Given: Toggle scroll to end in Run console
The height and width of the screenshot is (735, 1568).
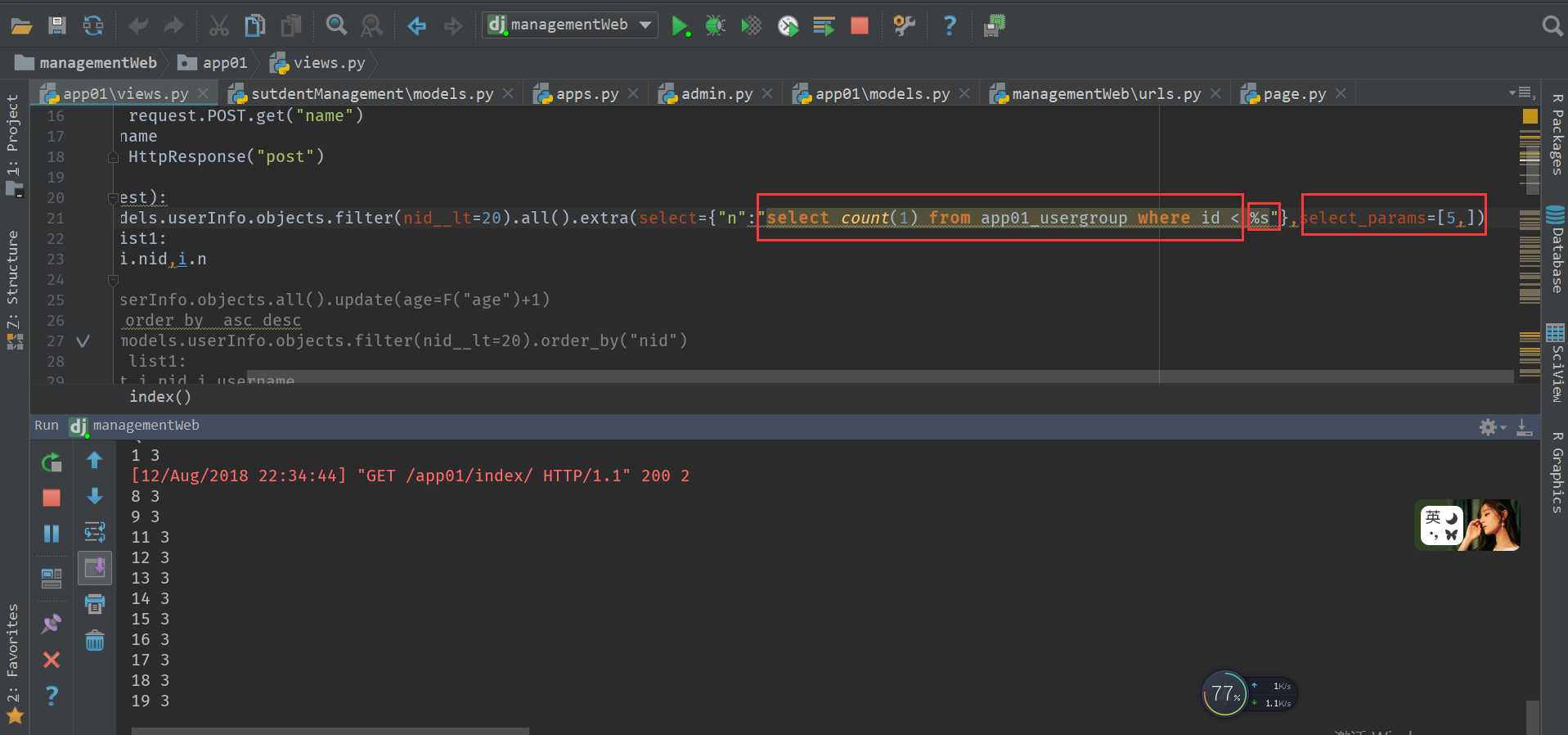Looking at the screenshot, I should pyautogui.click(x=95, y=567).
